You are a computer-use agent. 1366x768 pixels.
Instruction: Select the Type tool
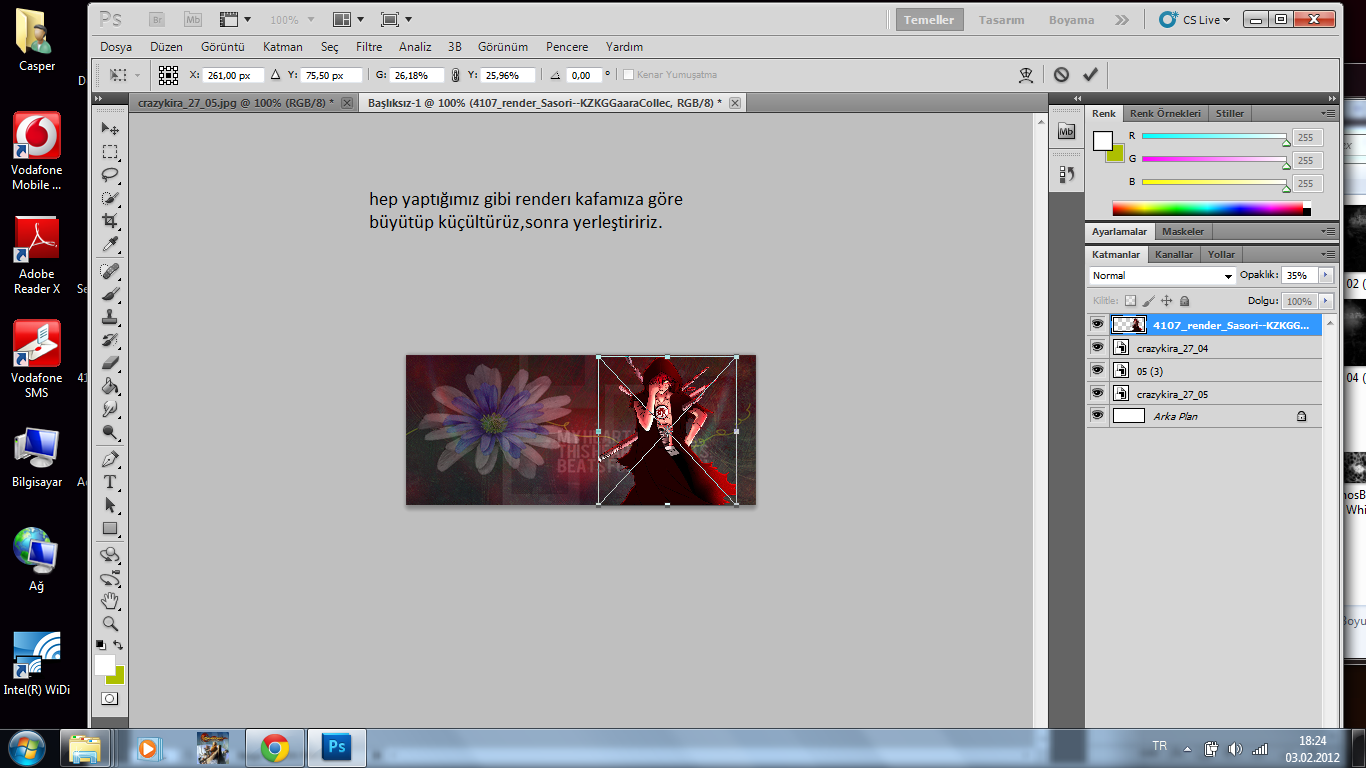(110, 482)
